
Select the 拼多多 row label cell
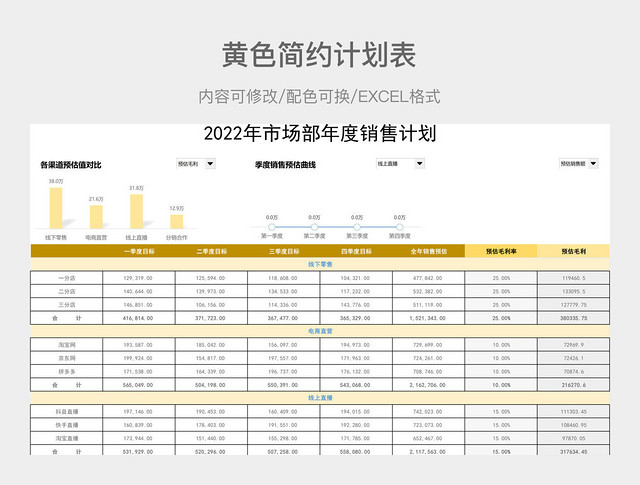pyautogui.click(x=67, y=372)
